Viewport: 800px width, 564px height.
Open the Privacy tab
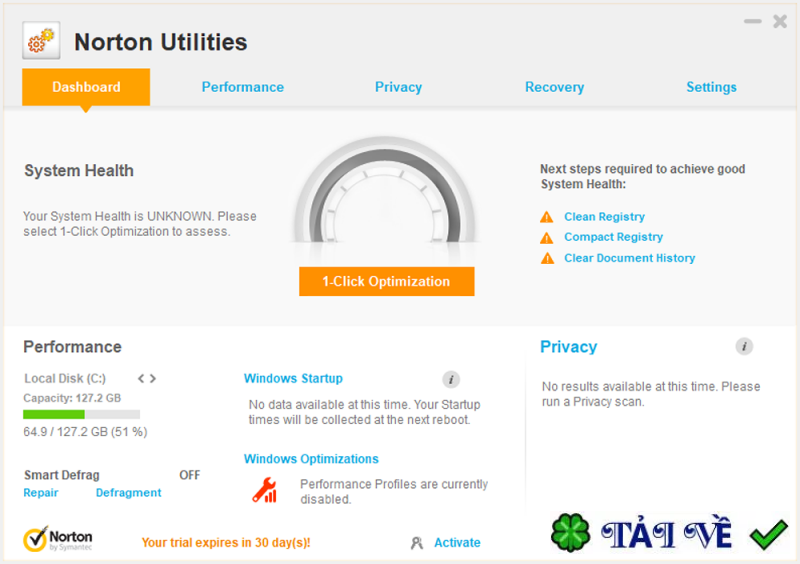[x=398, y=87]
